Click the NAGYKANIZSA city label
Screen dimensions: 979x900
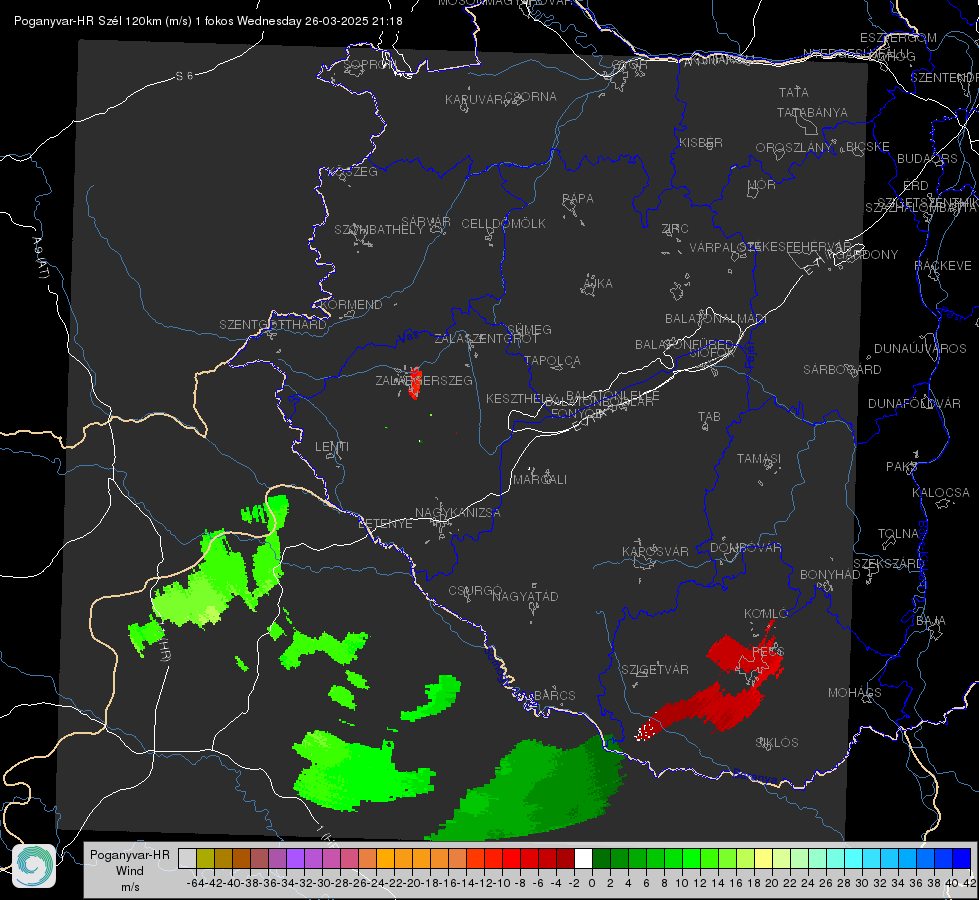[458, 513]
